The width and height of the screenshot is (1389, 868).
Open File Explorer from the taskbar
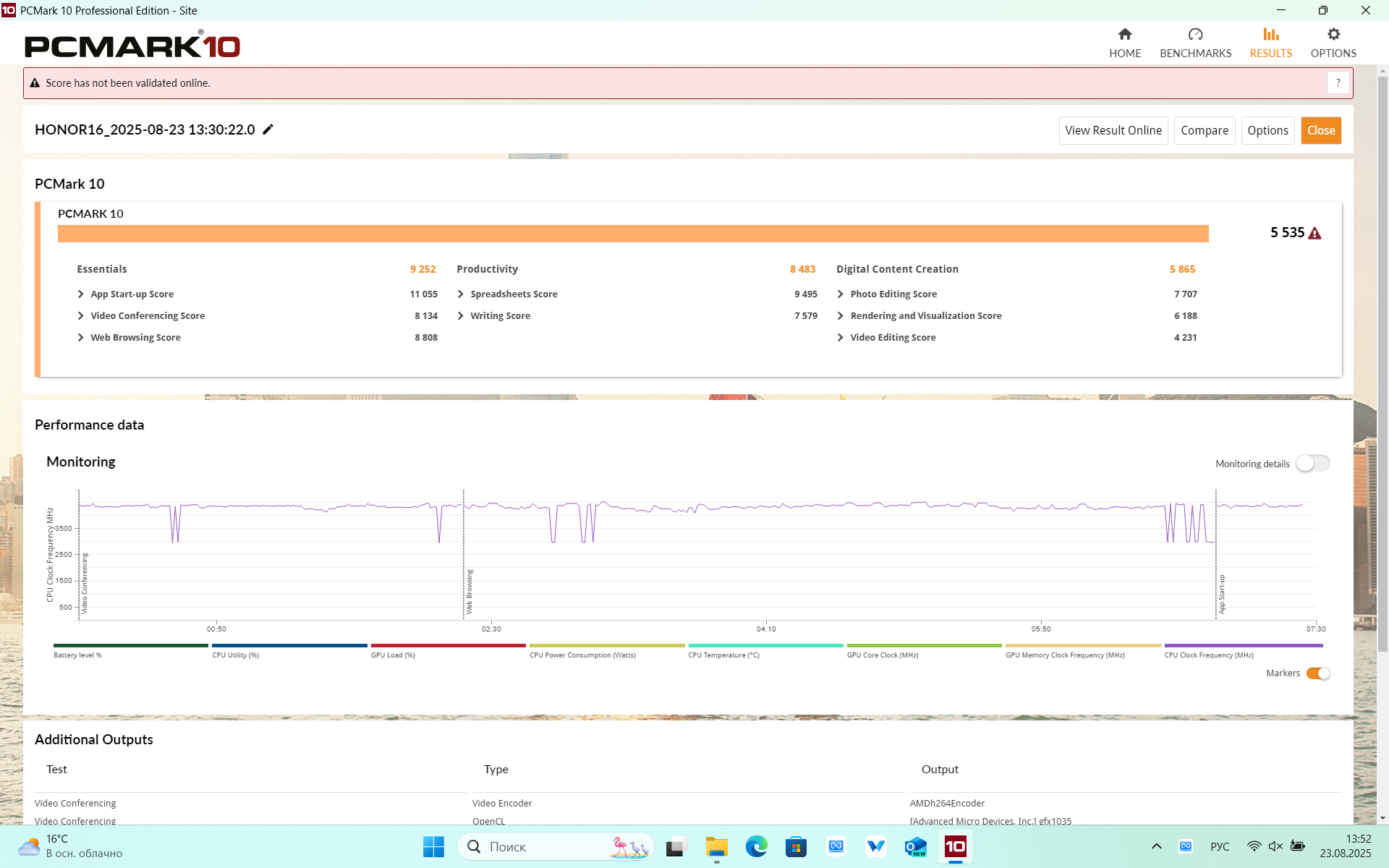(716, 846)
